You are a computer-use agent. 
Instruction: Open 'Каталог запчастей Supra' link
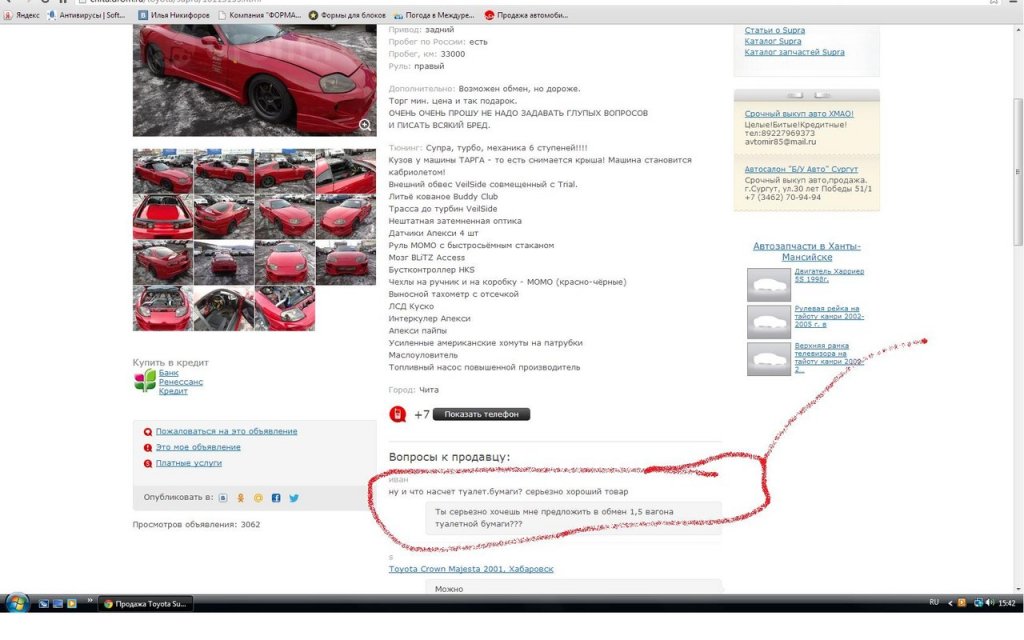click(x=794, y=52)
